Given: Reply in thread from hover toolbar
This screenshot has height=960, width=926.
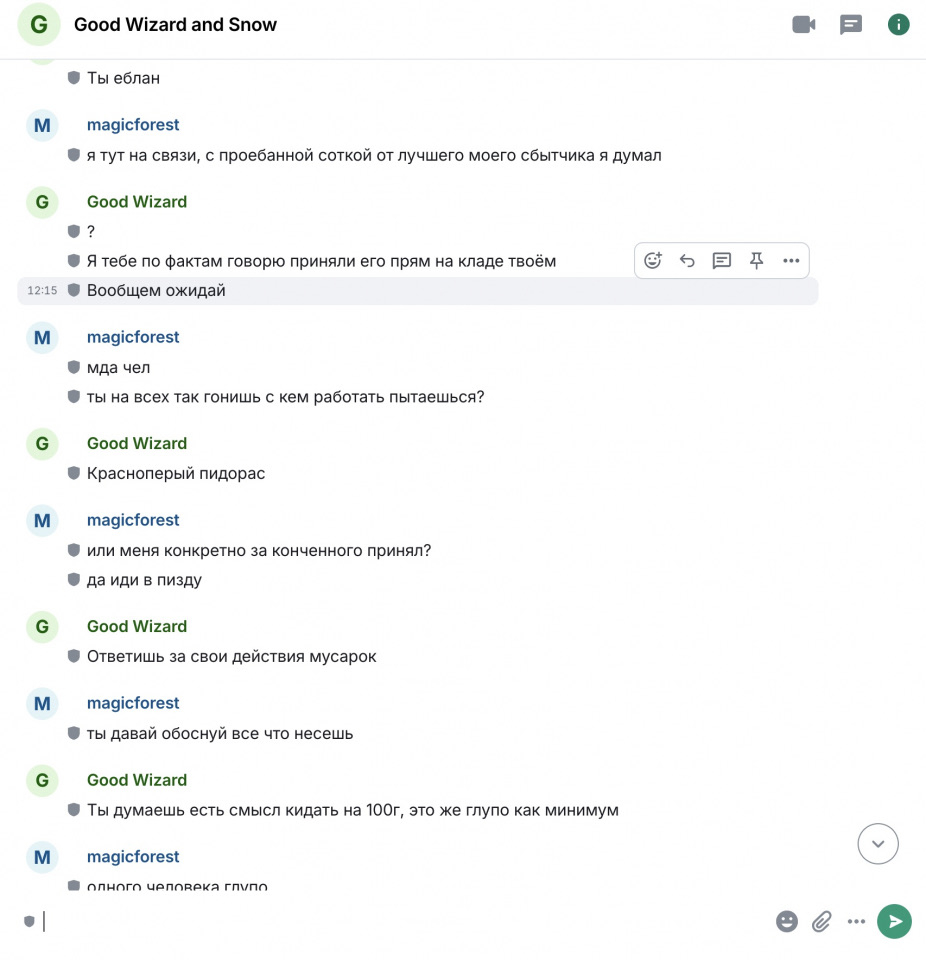Looking at the screenshot, I should point(722,261).
